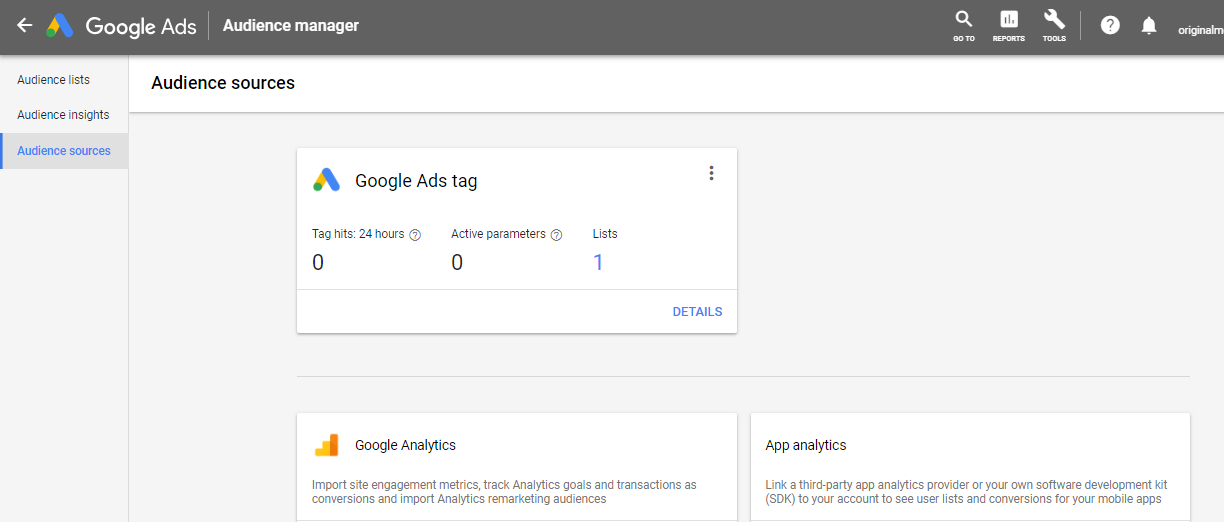
Task: Click the help icon next to Active parameters
Action: (x=557, y=235)
